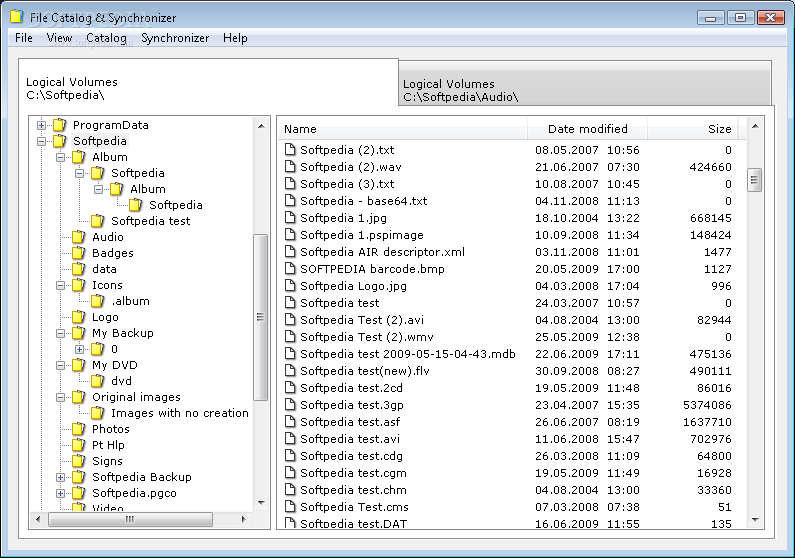Image resolution: width=795 pixels, height=558 pixels.
Task: Click file icon for Softpedia 1.jpg
Action: 290,217
